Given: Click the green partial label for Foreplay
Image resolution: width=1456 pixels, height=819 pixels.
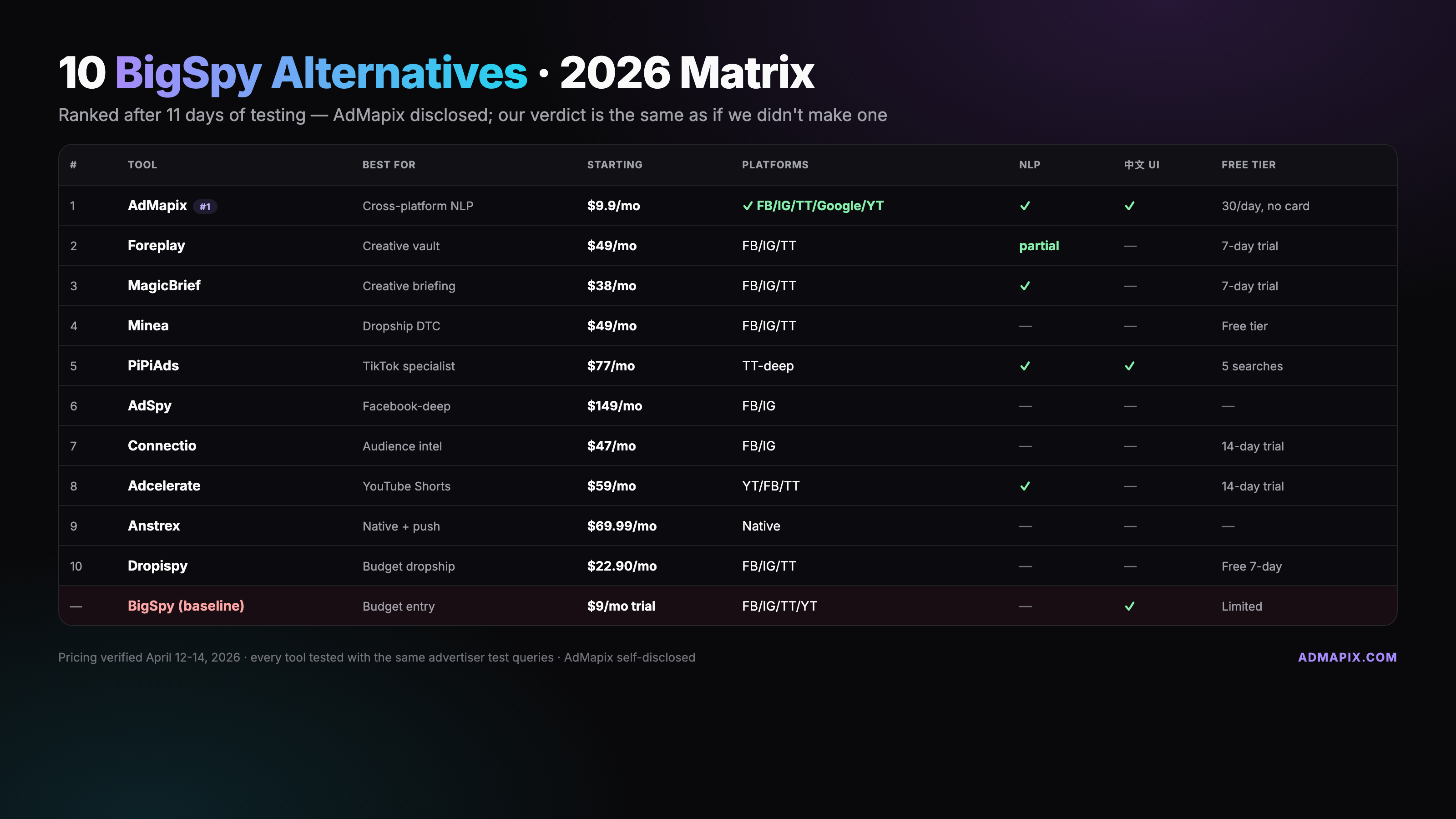Looking at the screenshot, I should [x=1038, y=246].
